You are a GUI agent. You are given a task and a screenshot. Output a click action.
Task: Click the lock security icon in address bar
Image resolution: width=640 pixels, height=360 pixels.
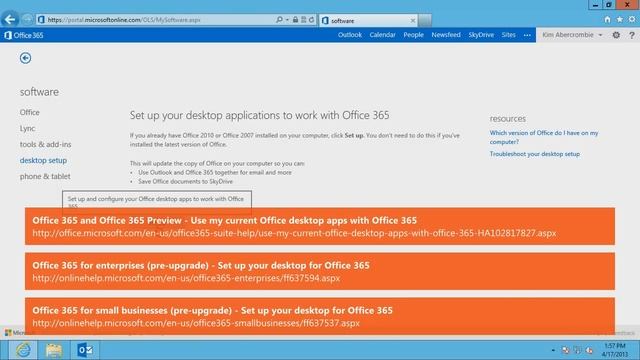click(x=295, y=20)
